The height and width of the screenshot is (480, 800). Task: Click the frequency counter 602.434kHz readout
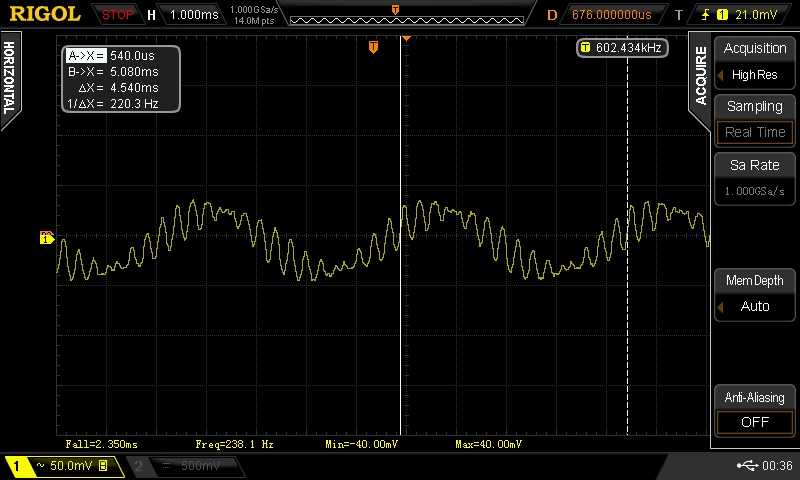pyautogui.click(x=621, y=48)
